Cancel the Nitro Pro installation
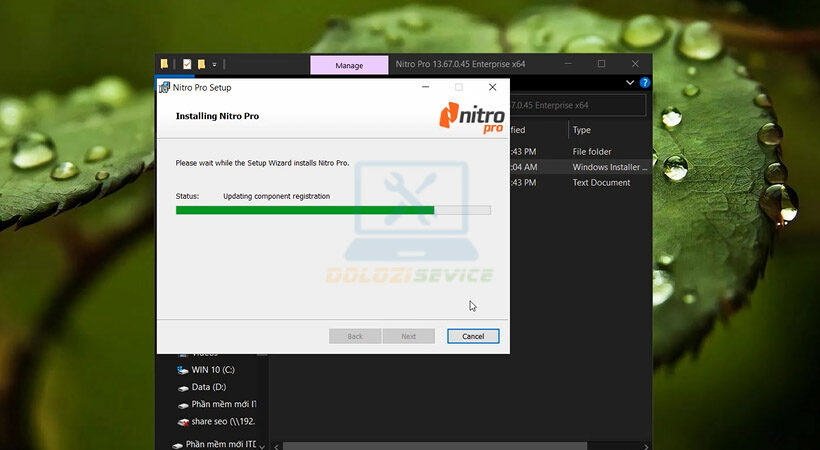Viewport: 820px width, 450px height. click(x=473, y=336)
